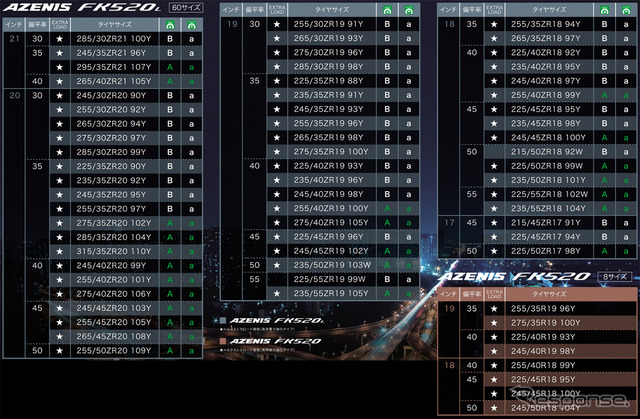This screenshot has height=419, width=640.
Task: Select the 245/30ZR20 90Y tire size
Action: point(111,95)
